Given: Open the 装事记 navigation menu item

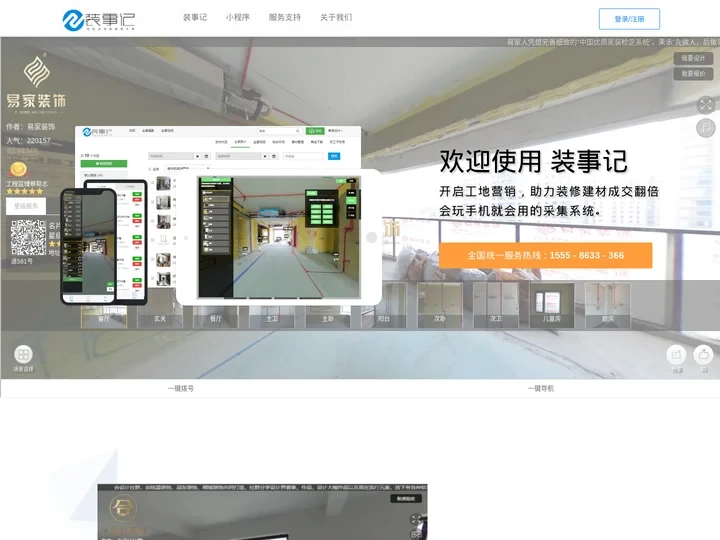Looking at the screenshot, I should [x=195, y=17].
